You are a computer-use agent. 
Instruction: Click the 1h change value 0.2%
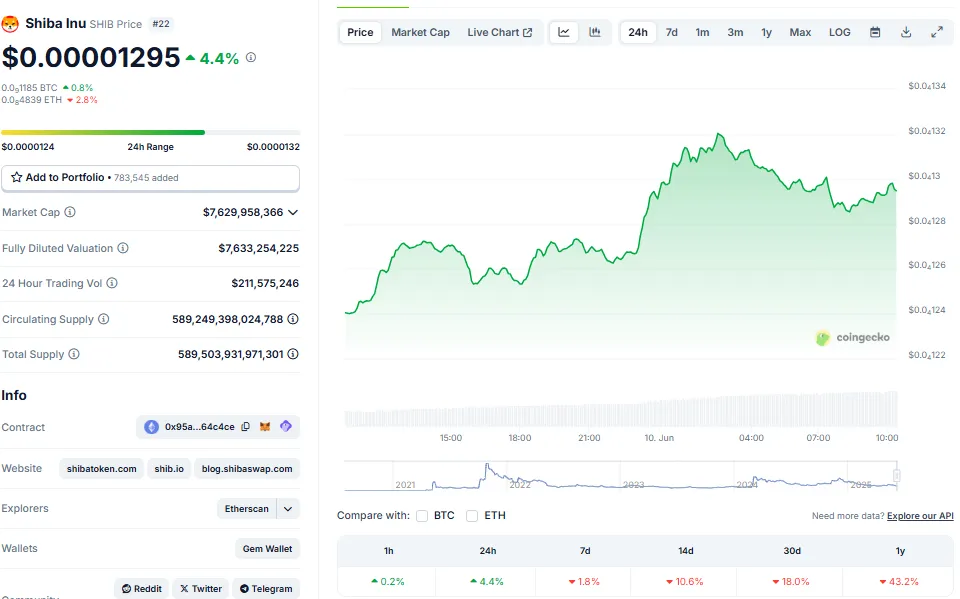pyautogui.click(x=388, y=582)
